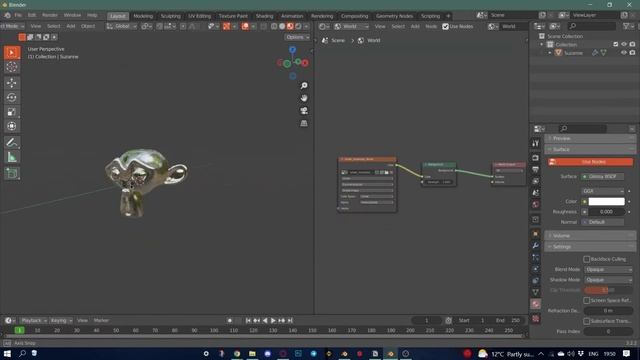
Task: Expand the Volume panel
Action: click(x=590, y=236)
